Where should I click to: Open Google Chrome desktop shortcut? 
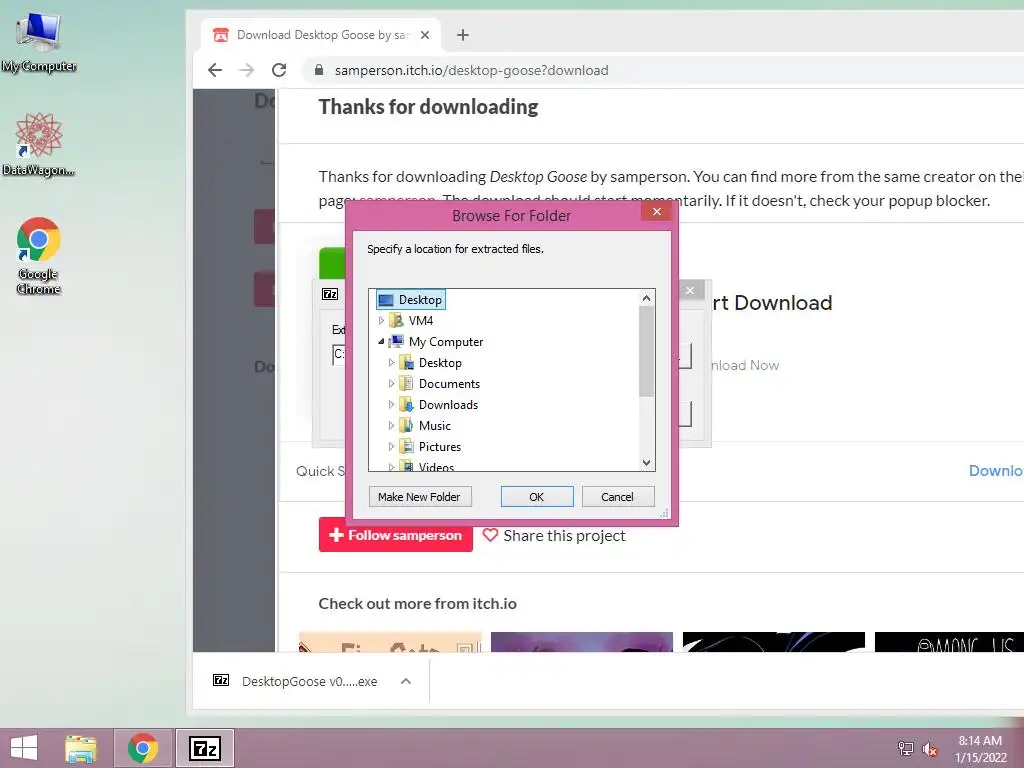point(39,256)
